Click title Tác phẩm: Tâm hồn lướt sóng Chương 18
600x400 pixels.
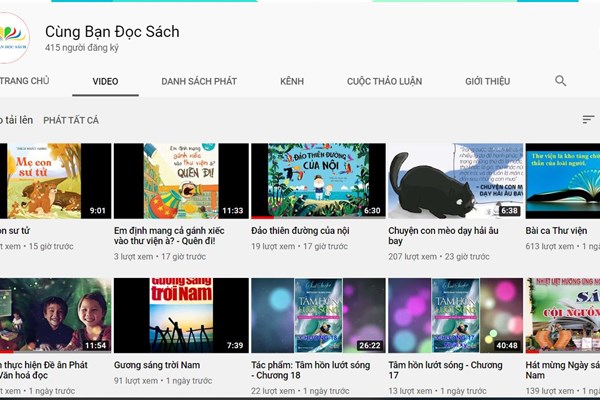[x=311, y=370]
